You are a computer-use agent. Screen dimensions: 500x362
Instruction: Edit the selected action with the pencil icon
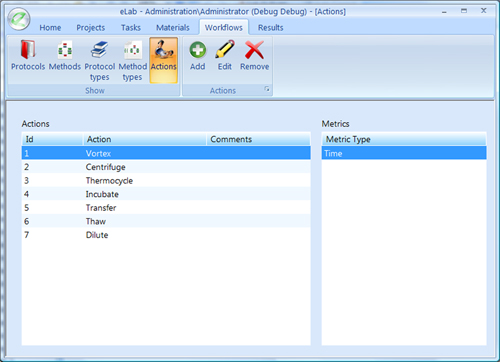click(x=225, y=55)
